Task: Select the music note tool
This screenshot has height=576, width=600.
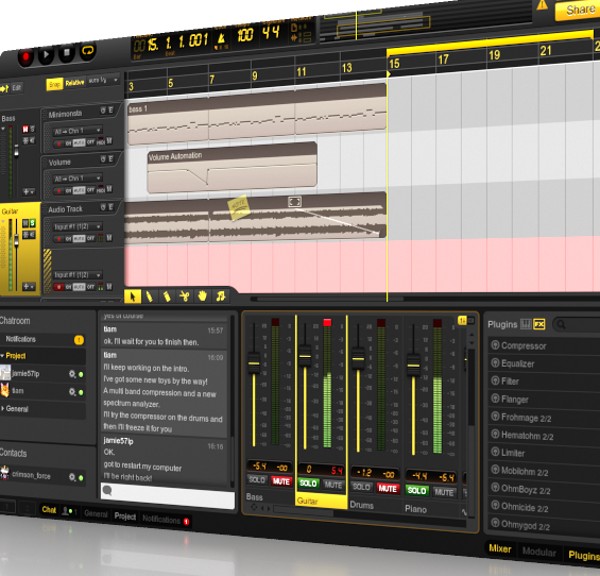Action: coord(221,296)
